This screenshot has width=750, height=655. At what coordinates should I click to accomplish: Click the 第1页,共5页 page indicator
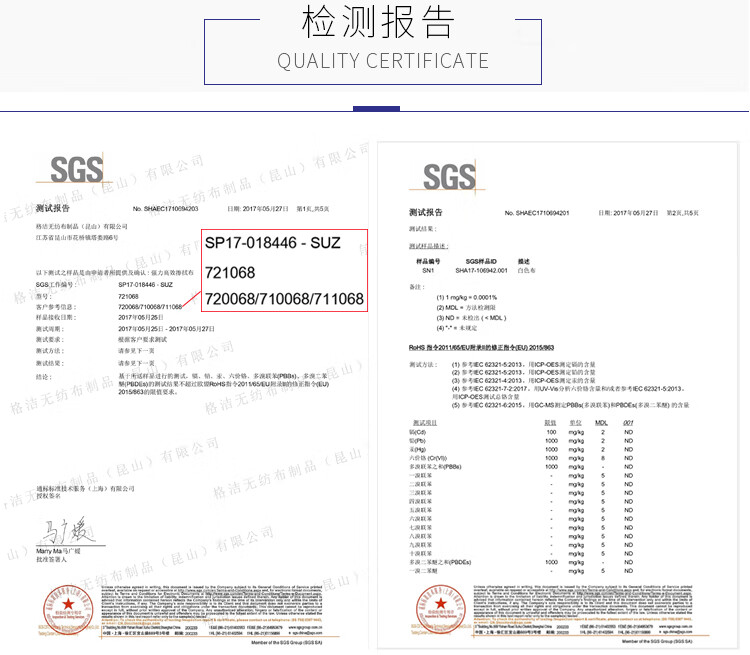[x=313, y=209]
